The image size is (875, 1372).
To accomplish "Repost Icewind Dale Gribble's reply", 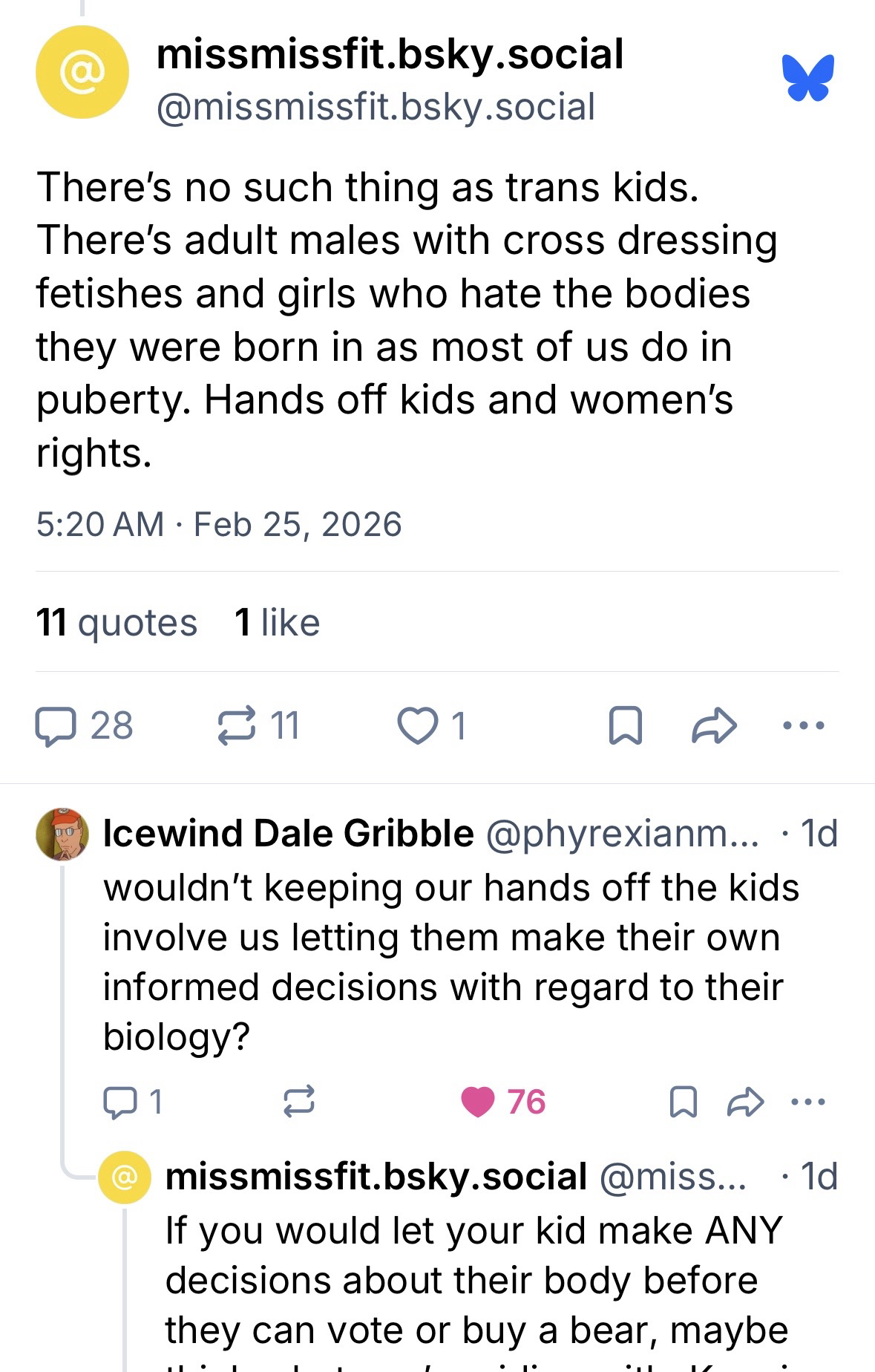I will click(300, 1102).
